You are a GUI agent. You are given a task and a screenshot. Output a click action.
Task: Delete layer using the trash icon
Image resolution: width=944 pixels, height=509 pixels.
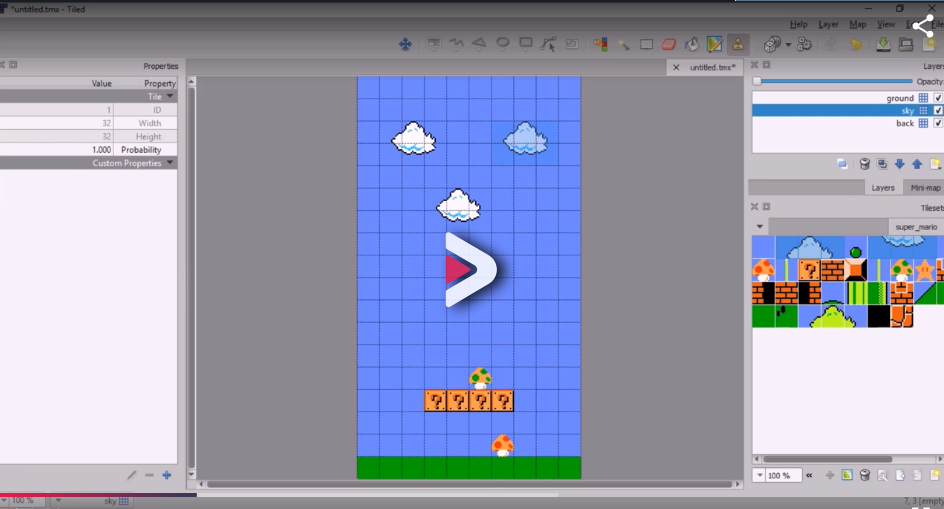click(865, 164)
